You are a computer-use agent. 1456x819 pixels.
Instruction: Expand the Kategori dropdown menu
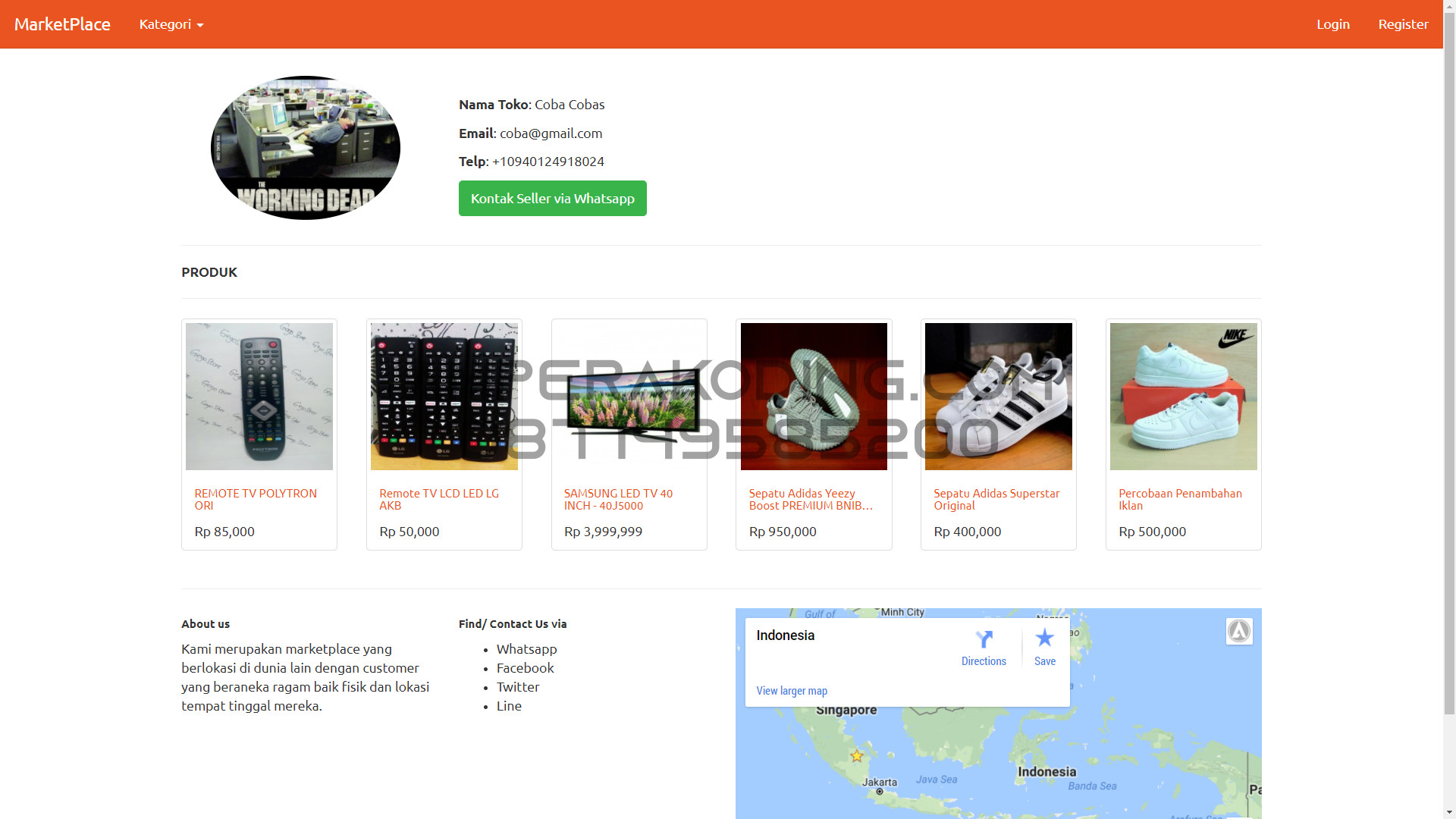171,24
